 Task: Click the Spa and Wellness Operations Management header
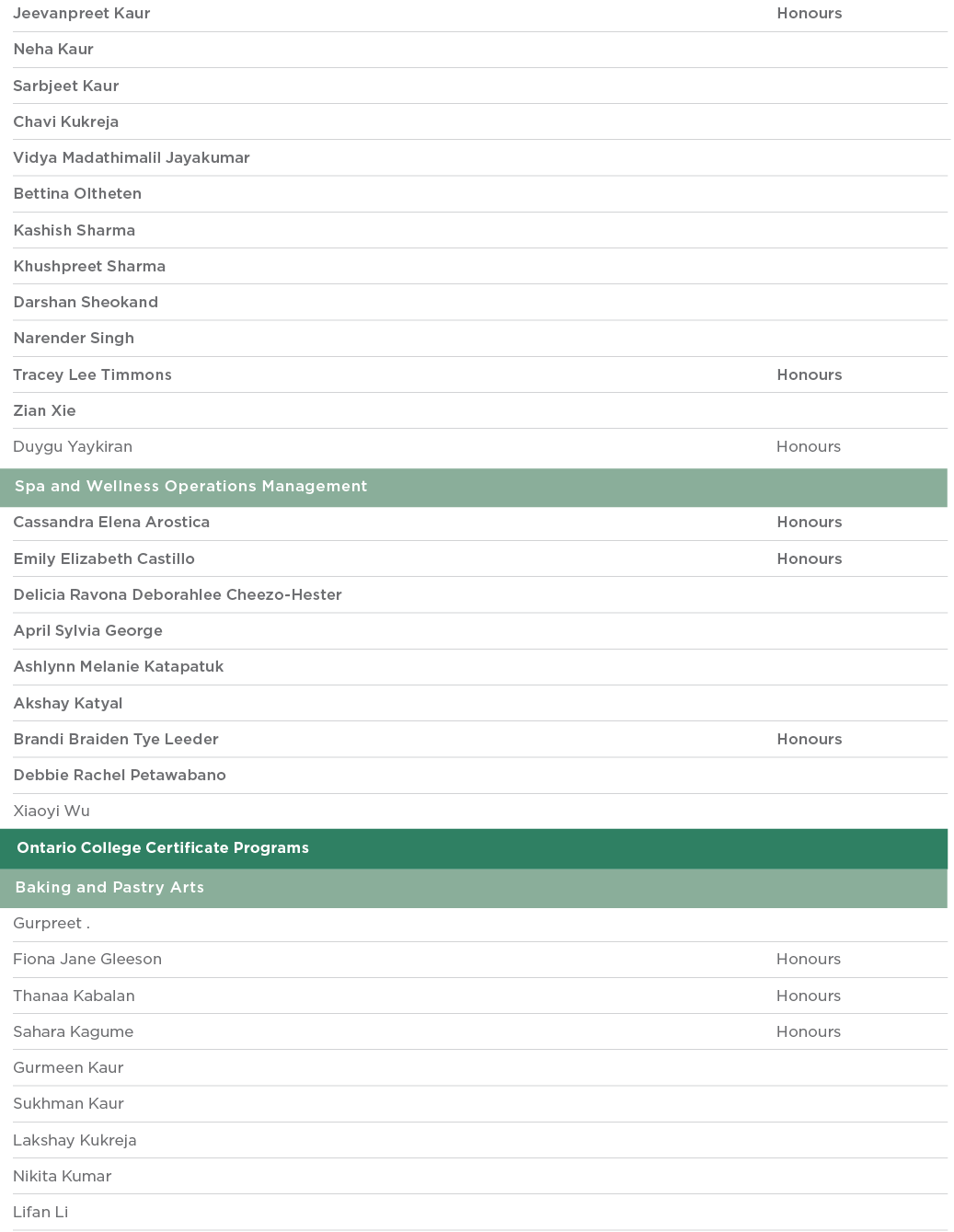(190, 487)
